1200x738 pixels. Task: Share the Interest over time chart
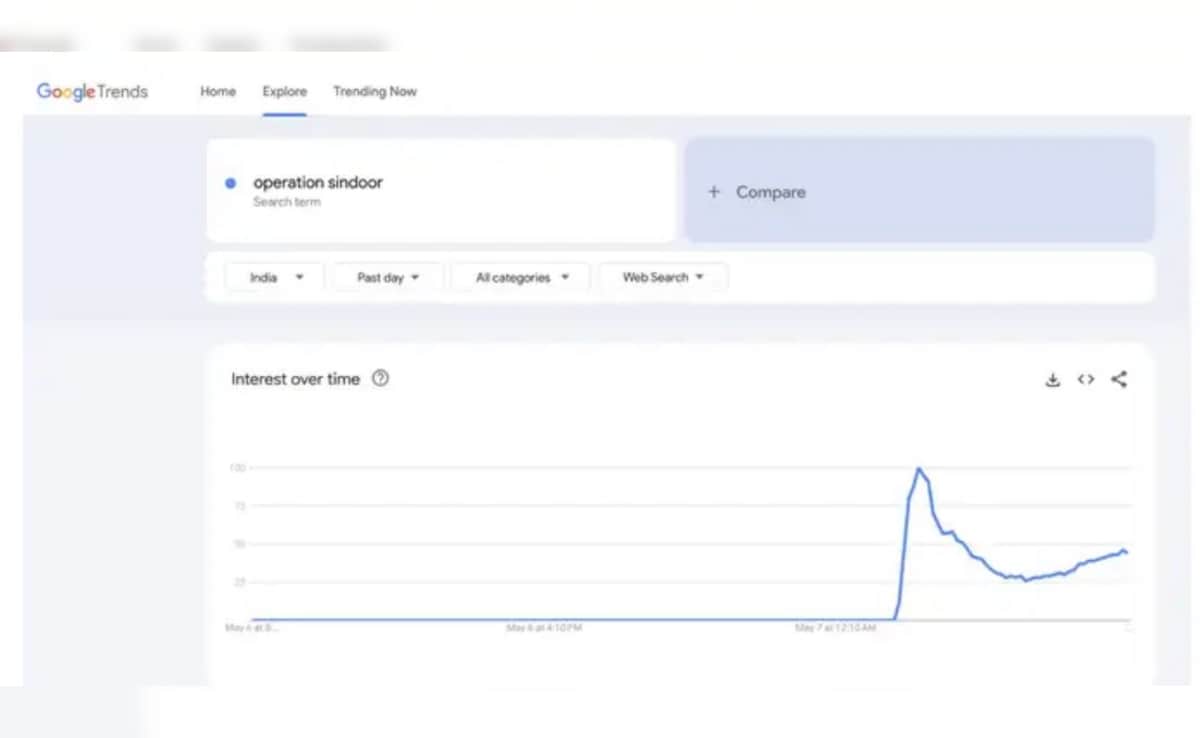pos(1119,380)
